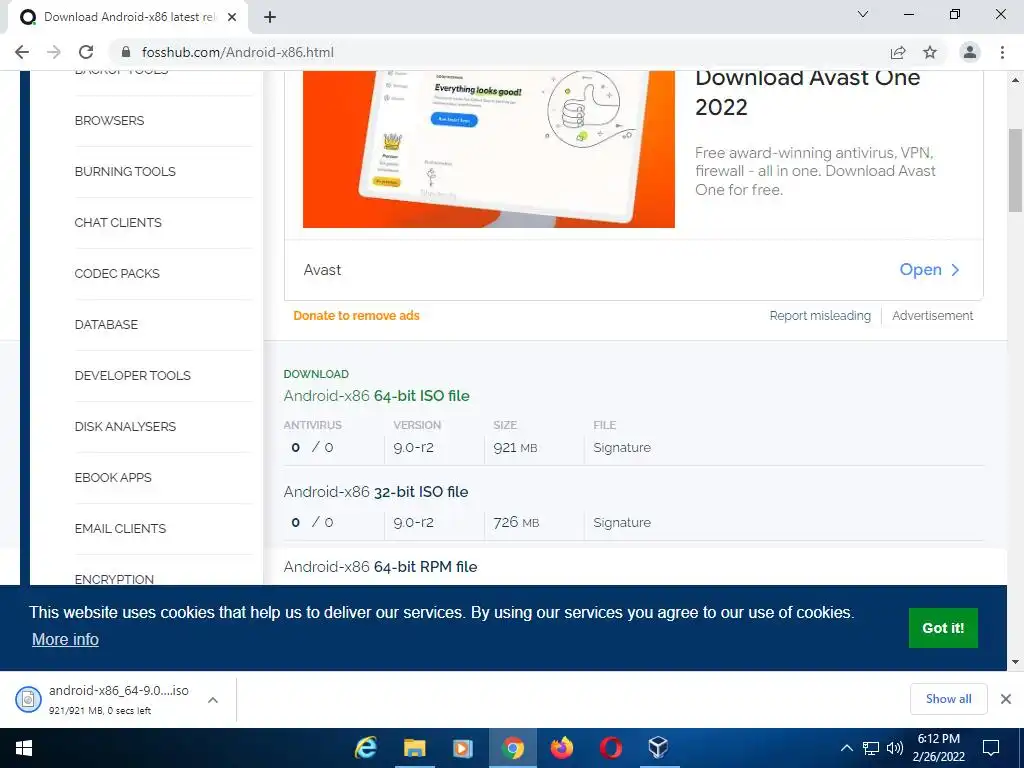
Task: Click scrollbar up arrow
Action: pyautogui.click(x=1015, y=80)
